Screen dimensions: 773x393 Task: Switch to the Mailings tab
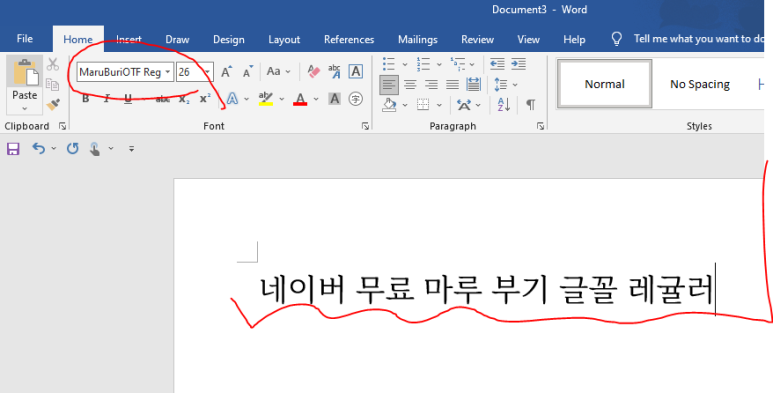(x=418, y=39)
